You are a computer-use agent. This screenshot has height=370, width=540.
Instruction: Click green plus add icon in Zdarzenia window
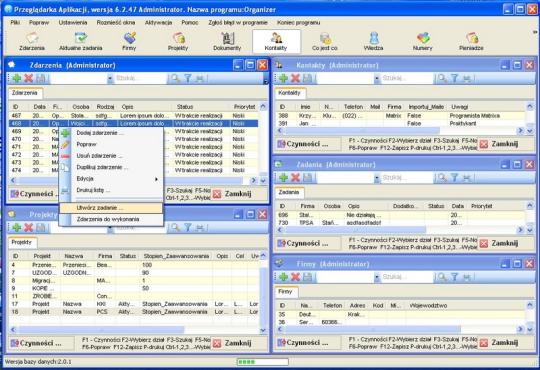[17, 79]
